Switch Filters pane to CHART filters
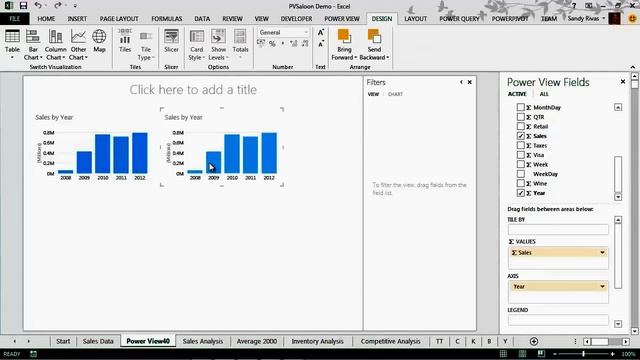Screen dimensions: 640x360 coord(395,94)
